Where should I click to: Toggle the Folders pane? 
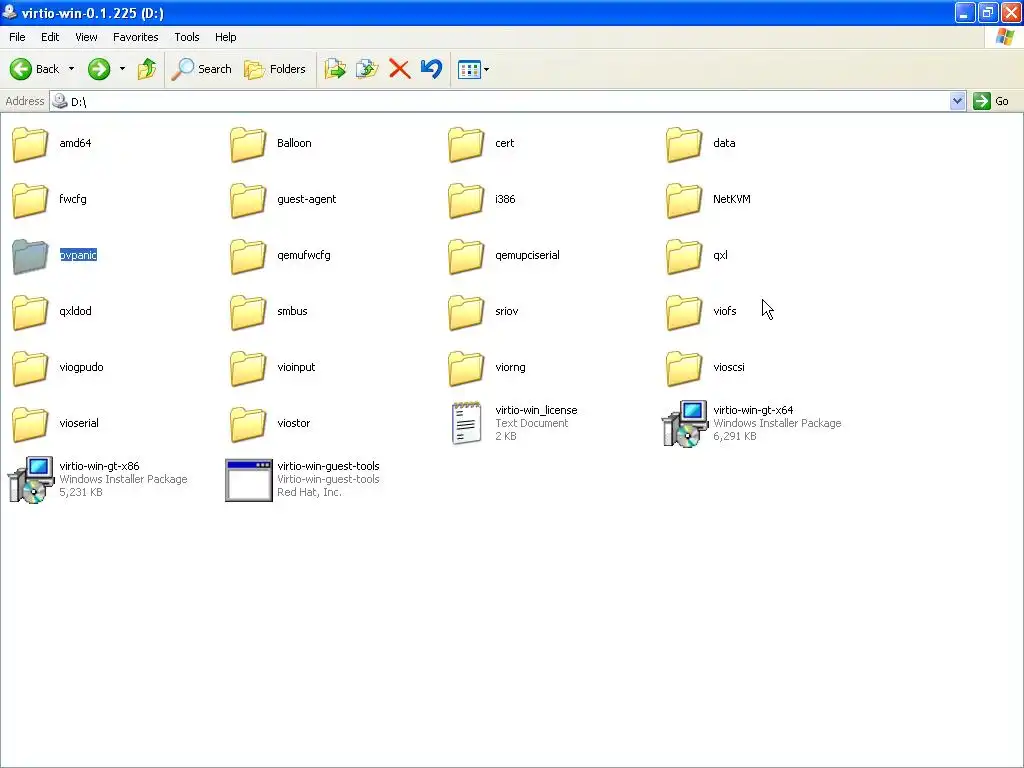(274, 69)
